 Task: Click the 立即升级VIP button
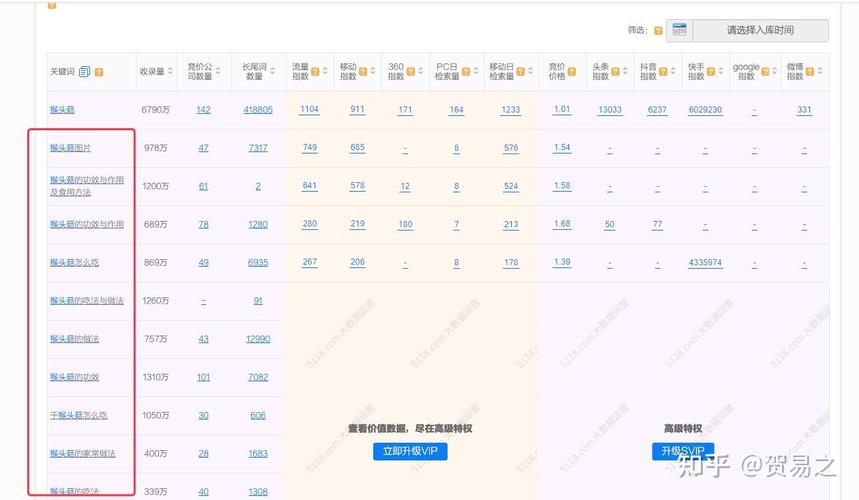(x=410, y=451)
